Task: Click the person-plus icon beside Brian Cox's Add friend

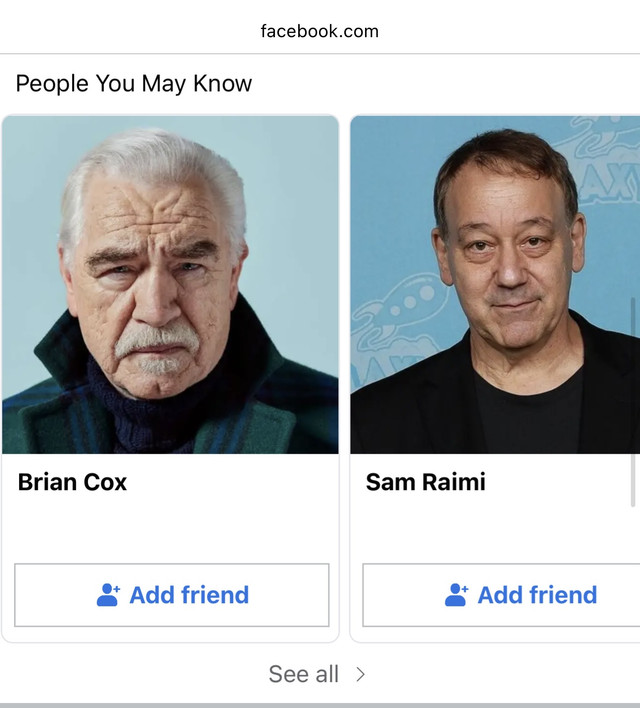Action: point(108,595)
